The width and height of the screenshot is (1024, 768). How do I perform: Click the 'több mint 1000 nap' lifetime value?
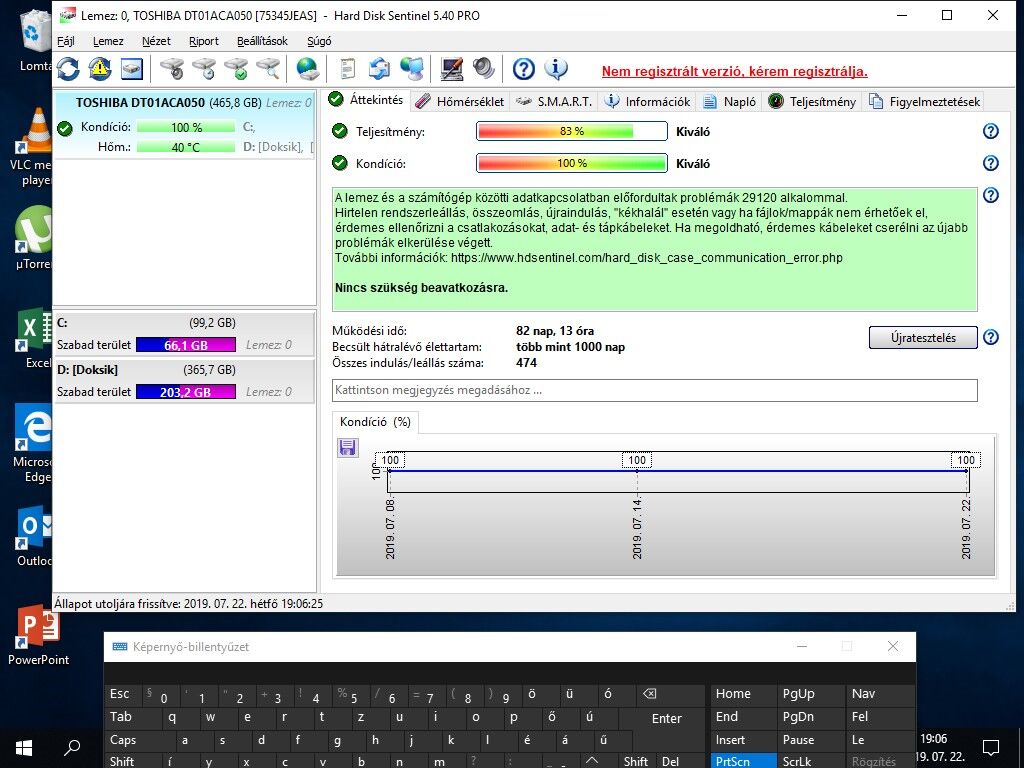point(570,347)
